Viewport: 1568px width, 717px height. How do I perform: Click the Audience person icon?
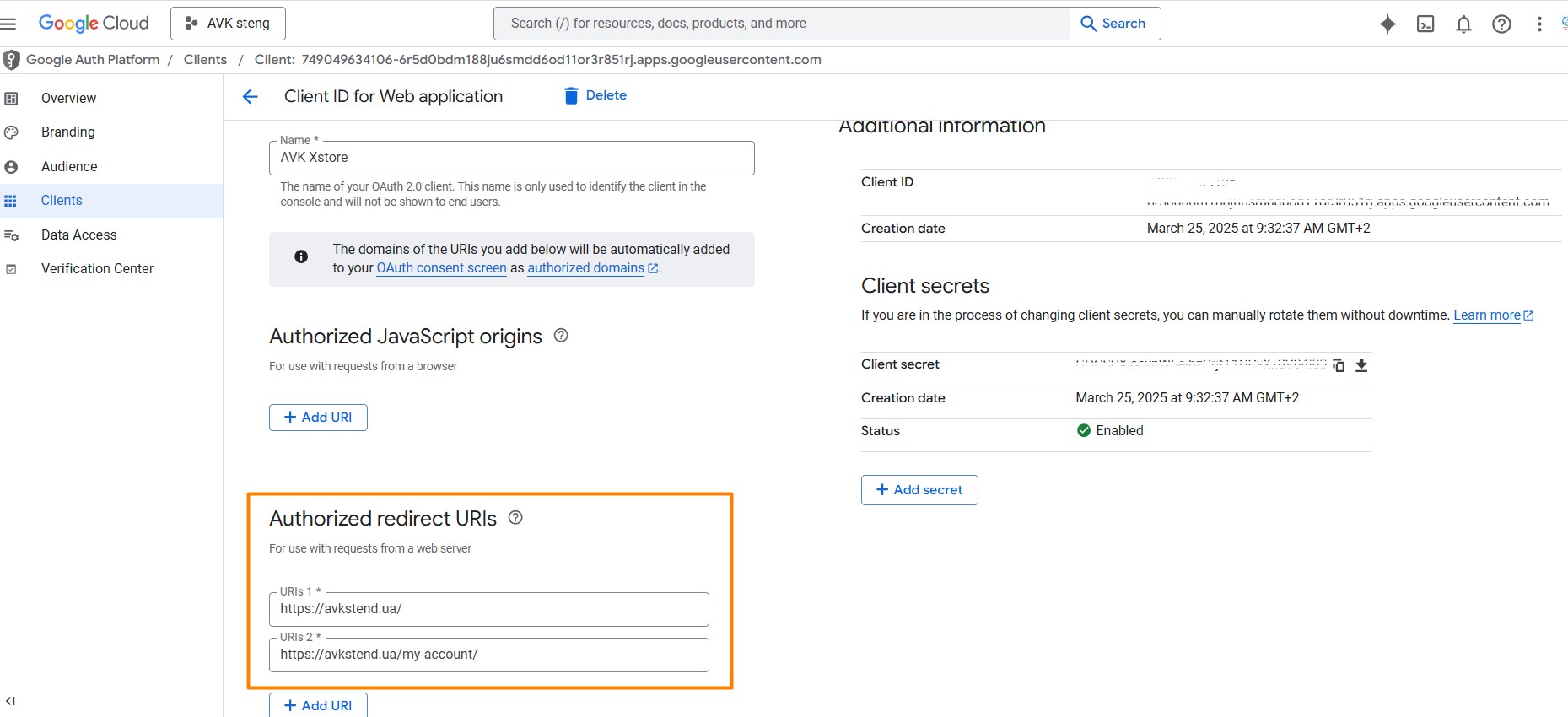click(11, 167)
